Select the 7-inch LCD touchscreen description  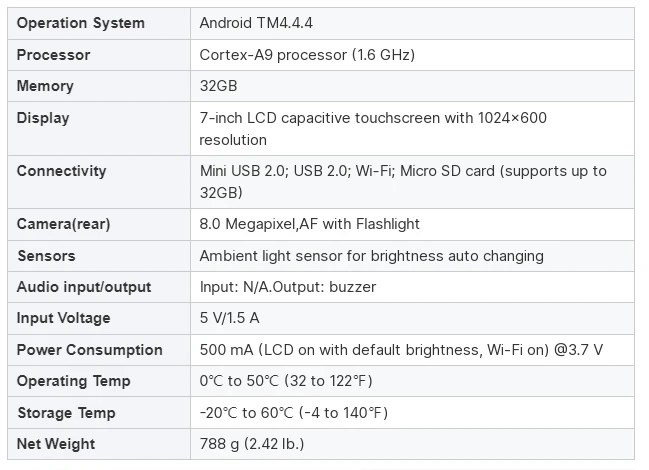pyautogui.click(x=373, y=129)
